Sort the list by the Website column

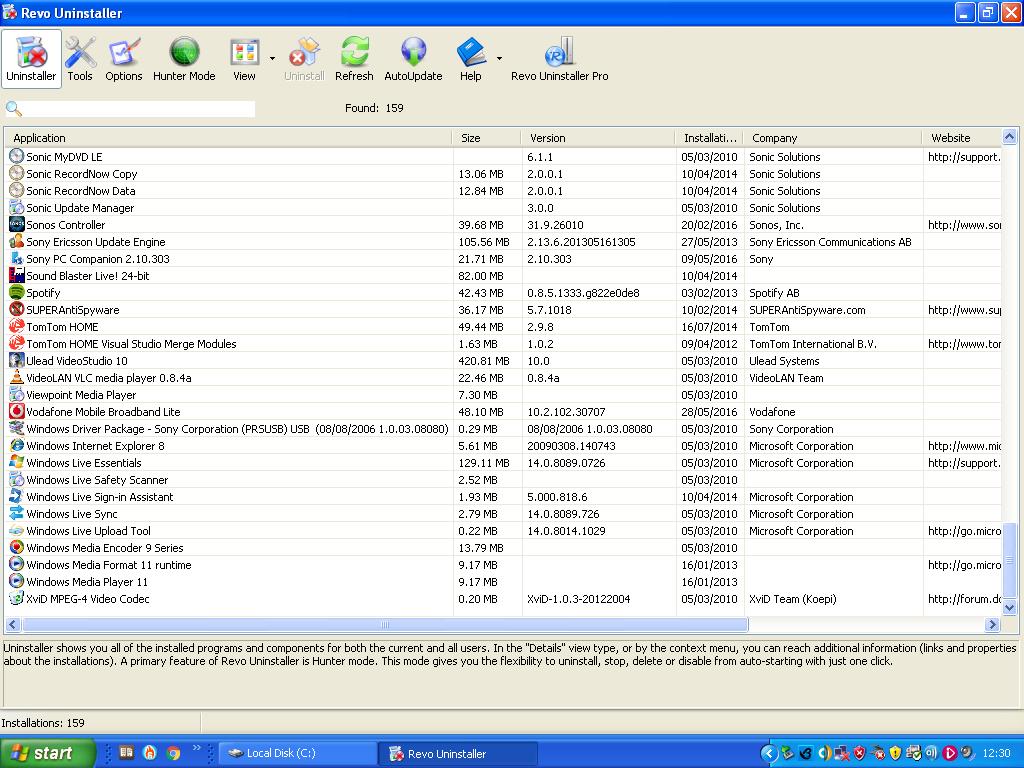961,138
